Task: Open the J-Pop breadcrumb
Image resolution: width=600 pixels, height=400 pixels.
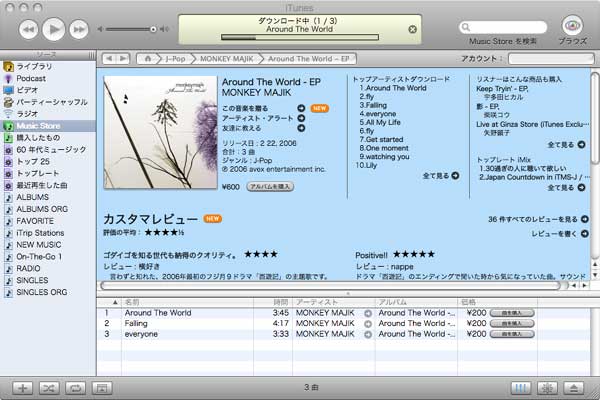Action: (x=176, y=59)
